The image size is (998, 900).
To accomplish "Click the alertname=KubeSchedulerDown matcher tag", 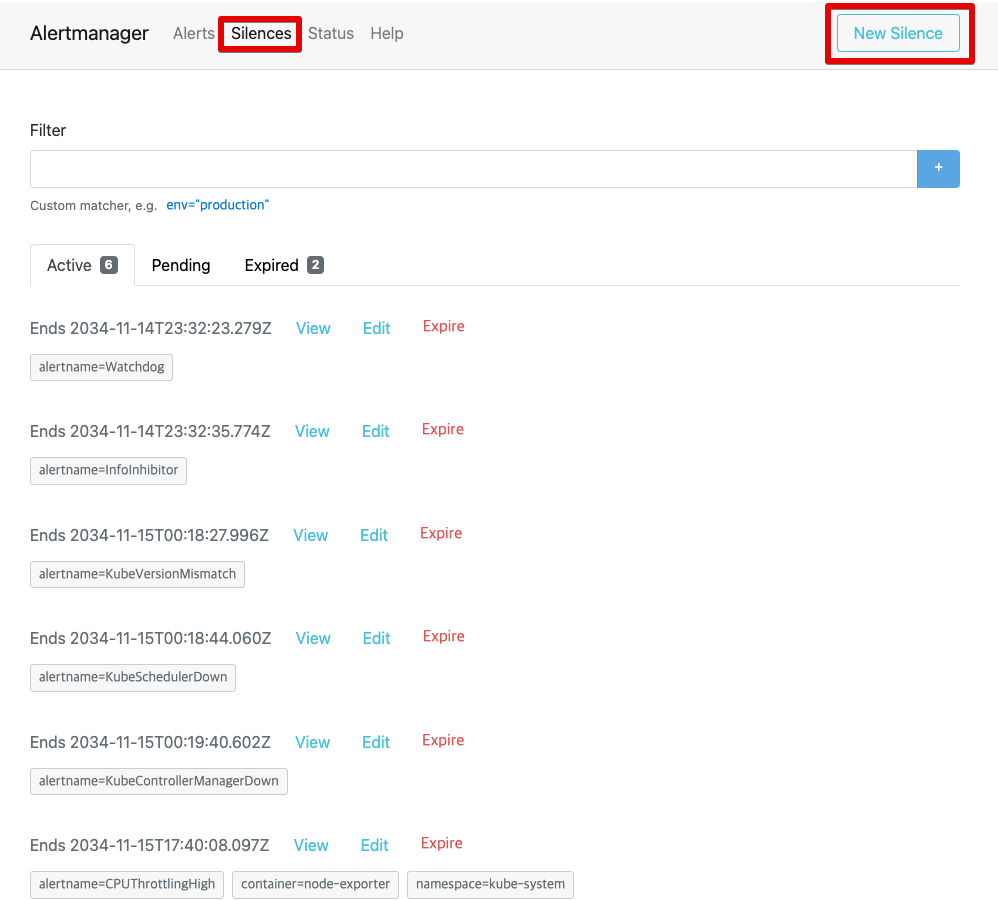I will pyautogui.click(x=133, y=677).
